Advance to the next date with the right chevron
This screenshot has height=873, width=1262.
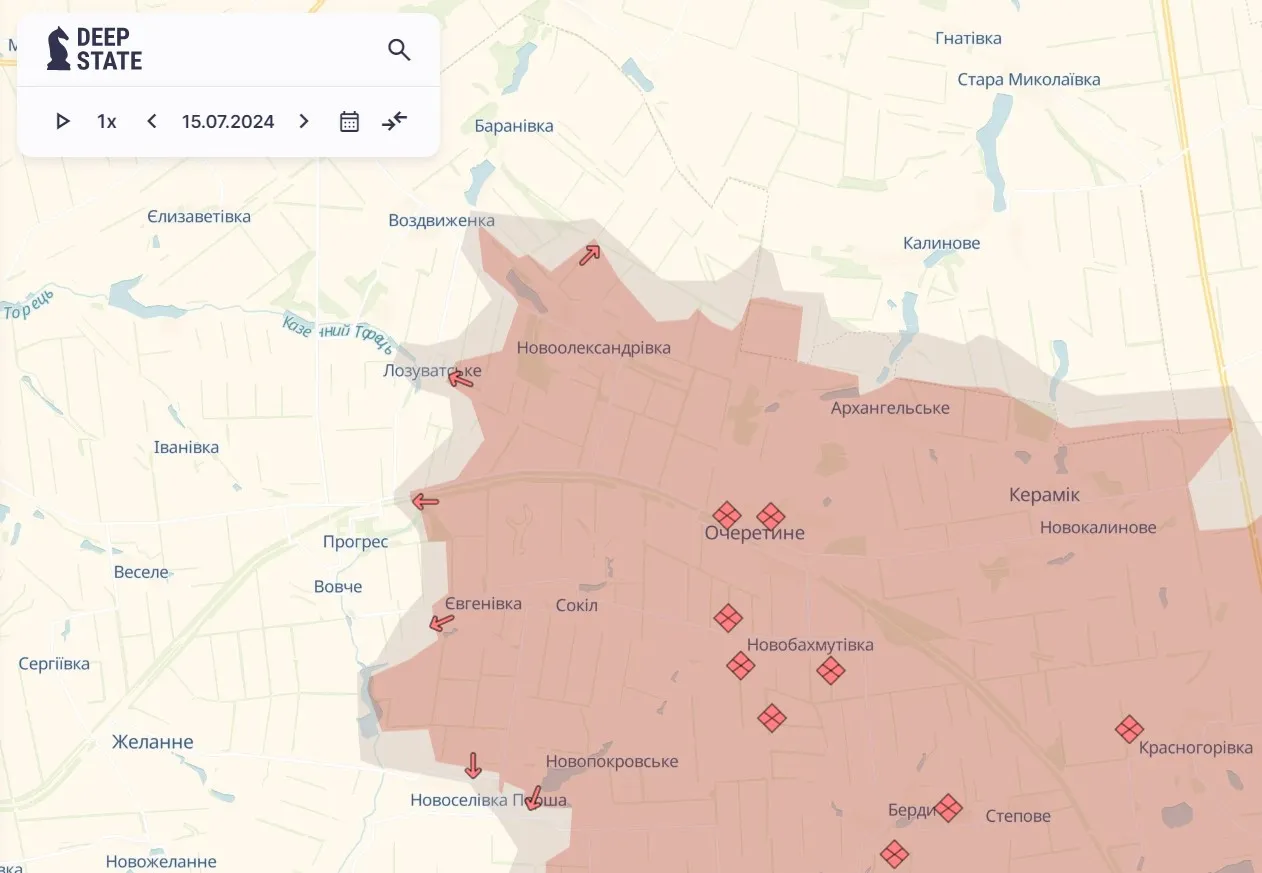304,121
